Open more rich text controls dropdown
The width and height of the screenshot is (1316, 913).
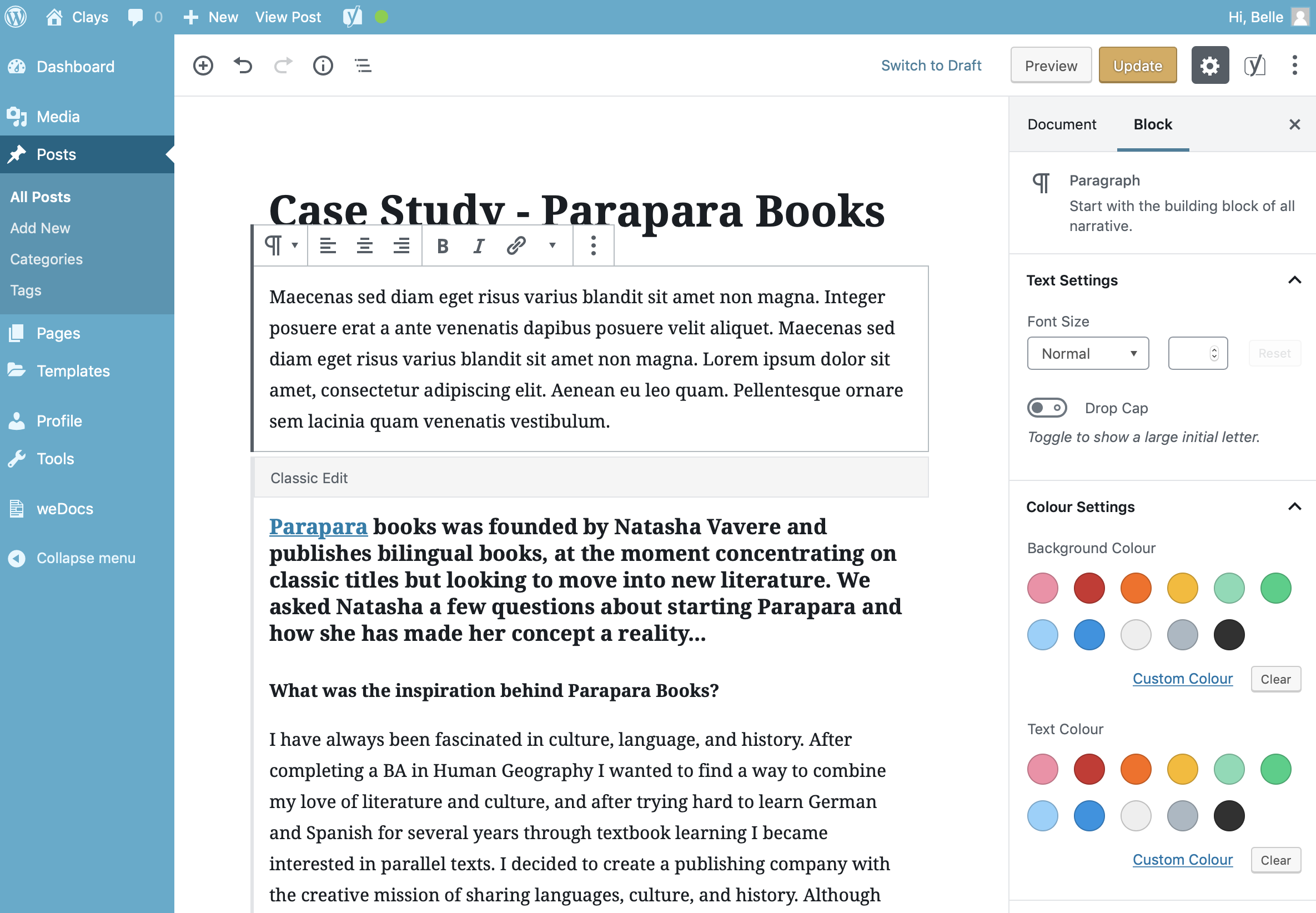(x=552, y=245)
